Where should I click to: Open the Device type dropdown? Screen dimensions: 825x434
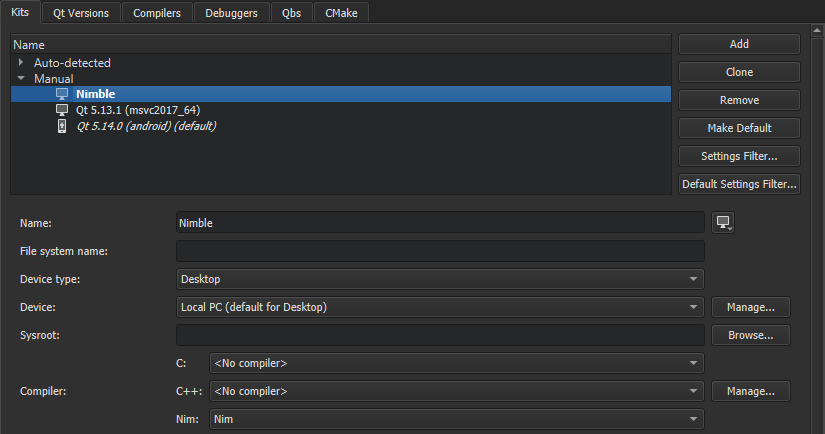click(440, 279)
